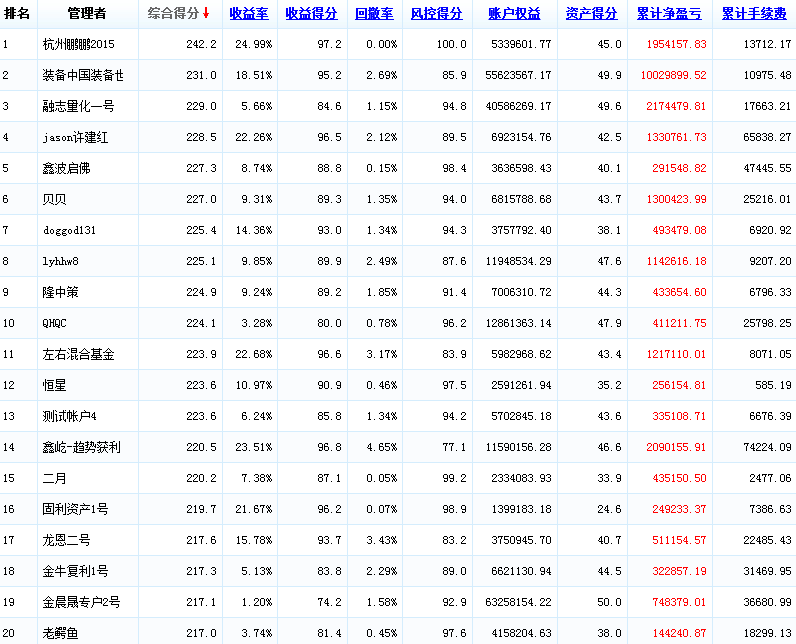
Task: Click account equity 63258154.22
Action: point(518,602)
